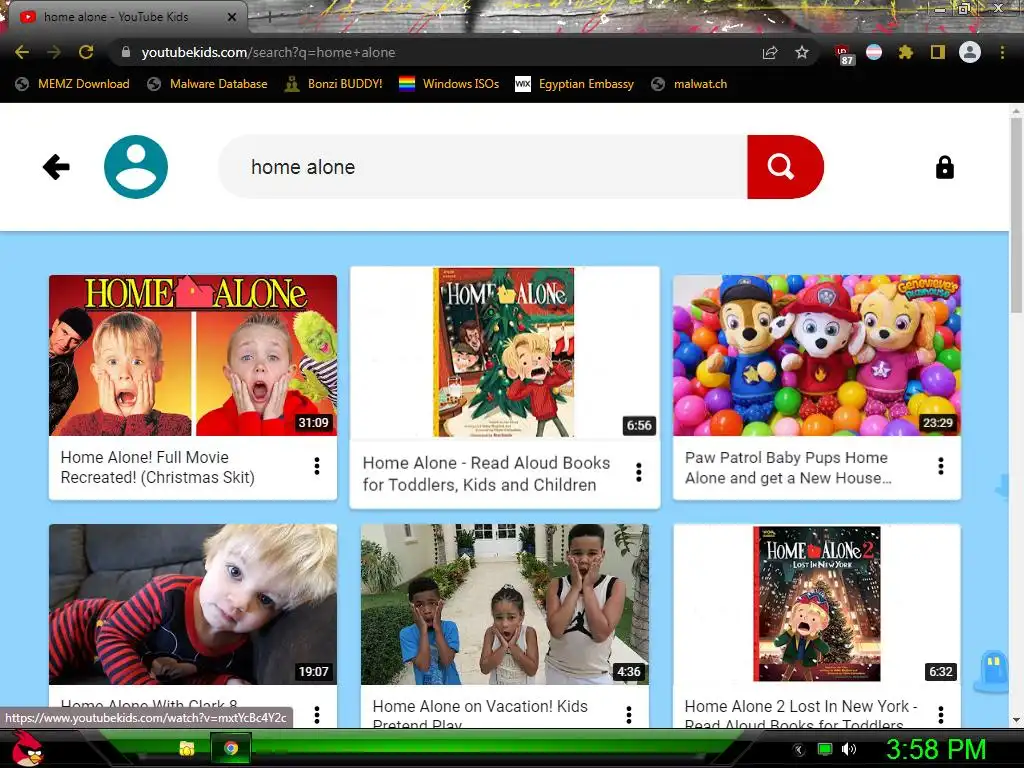Screen dimensions: 1024x768
Task: Go back with the browser back arrow
Action: (22, 52)
